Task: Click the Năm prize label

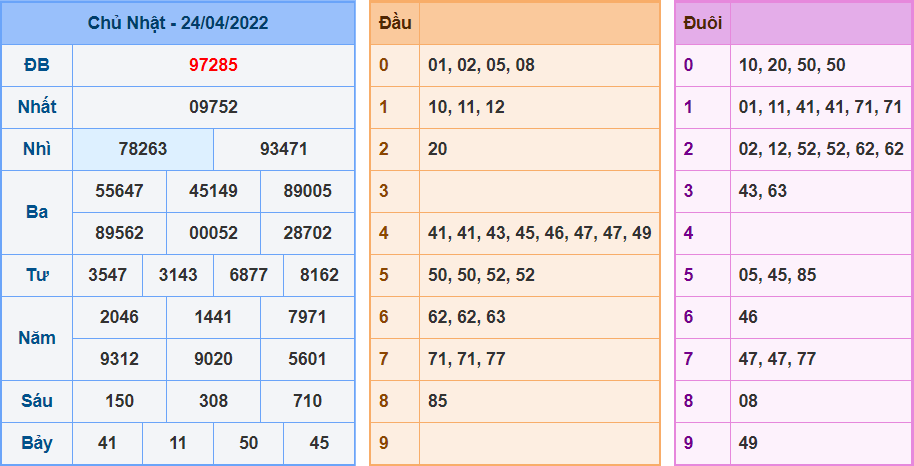Action: click(x=37, y=338)
